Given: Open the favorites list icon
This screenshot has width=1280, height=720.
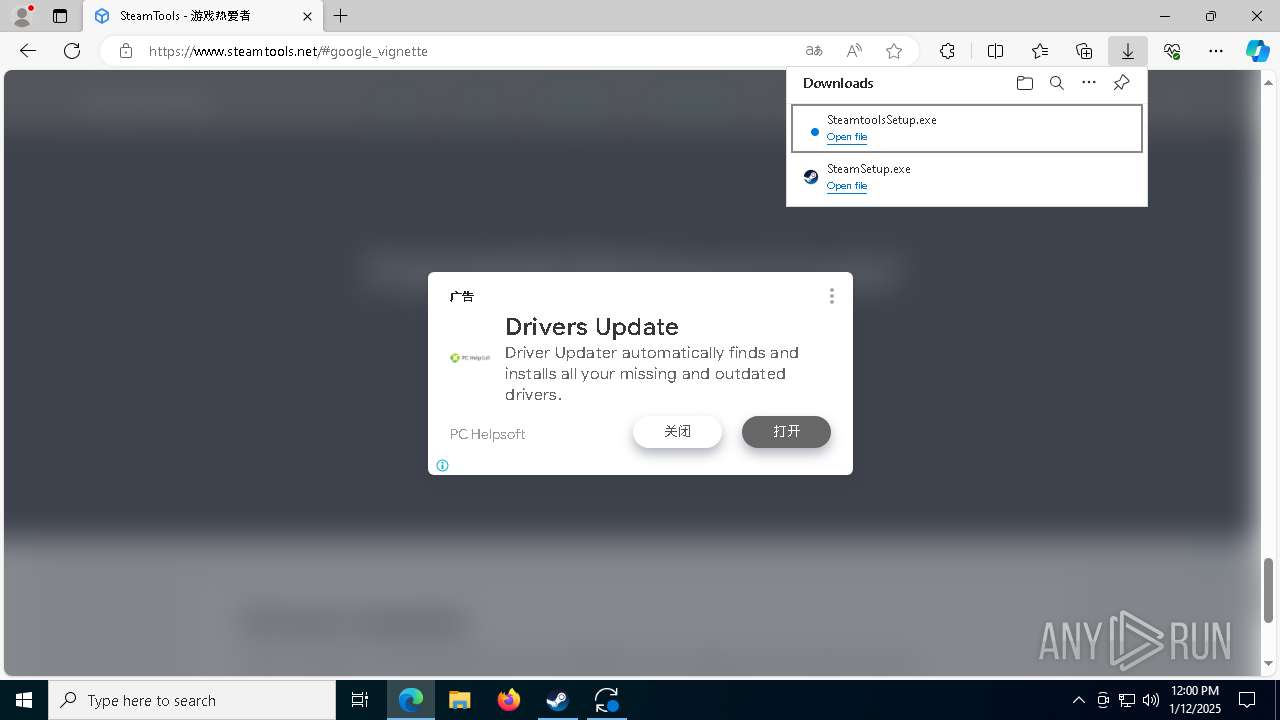Looking at the screenshot, I should tap(1040, 51).
